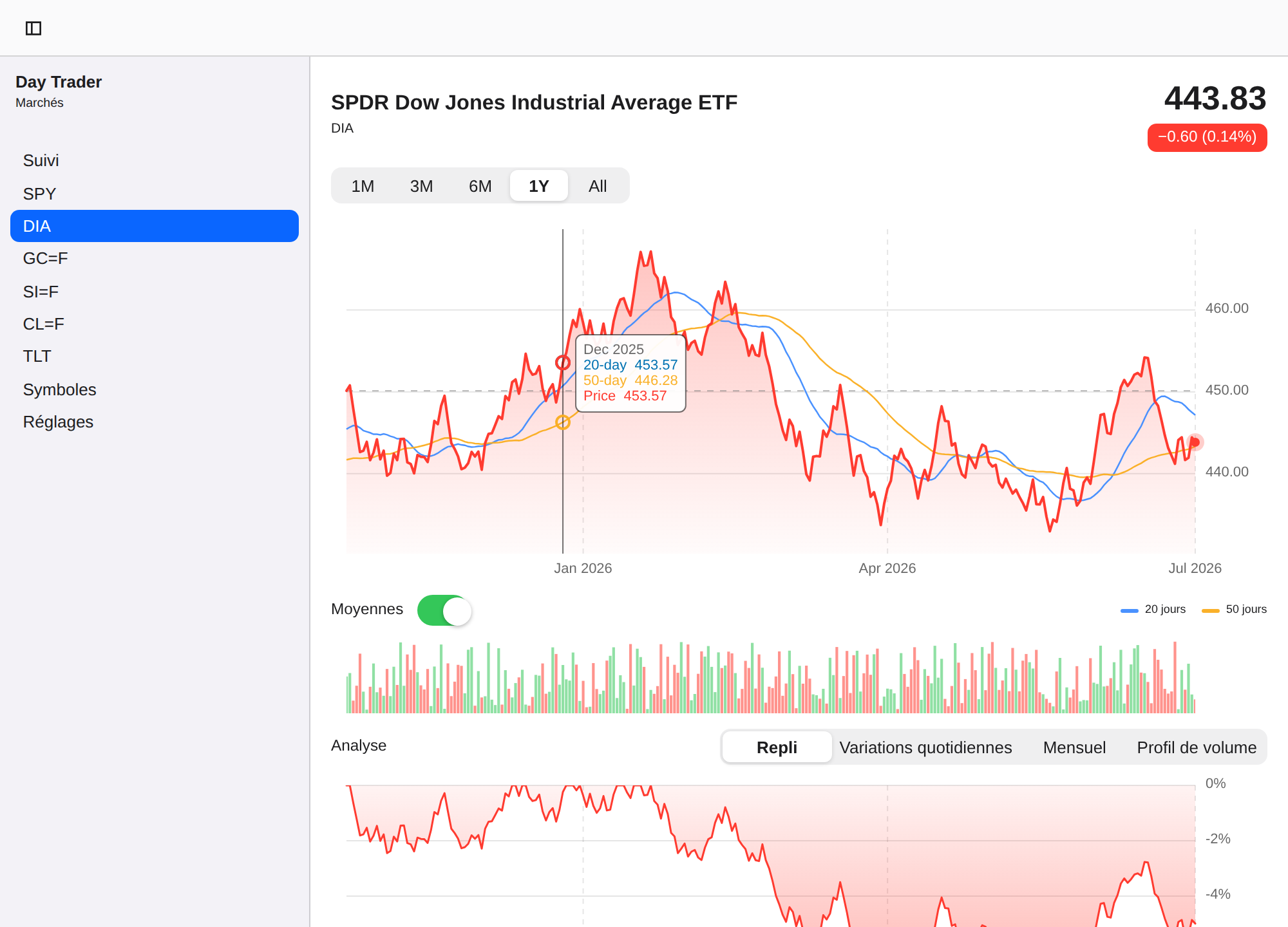Open SPY in the sidebar
The width and height of the screenshot is (1288, 927).
(155, 194)
